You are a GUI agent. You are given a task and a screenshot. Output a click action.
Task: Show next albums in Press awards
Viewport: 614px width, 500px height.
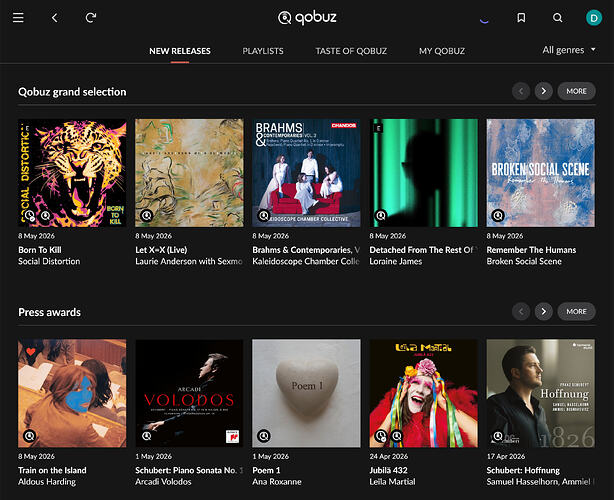(x=544, y=312)
